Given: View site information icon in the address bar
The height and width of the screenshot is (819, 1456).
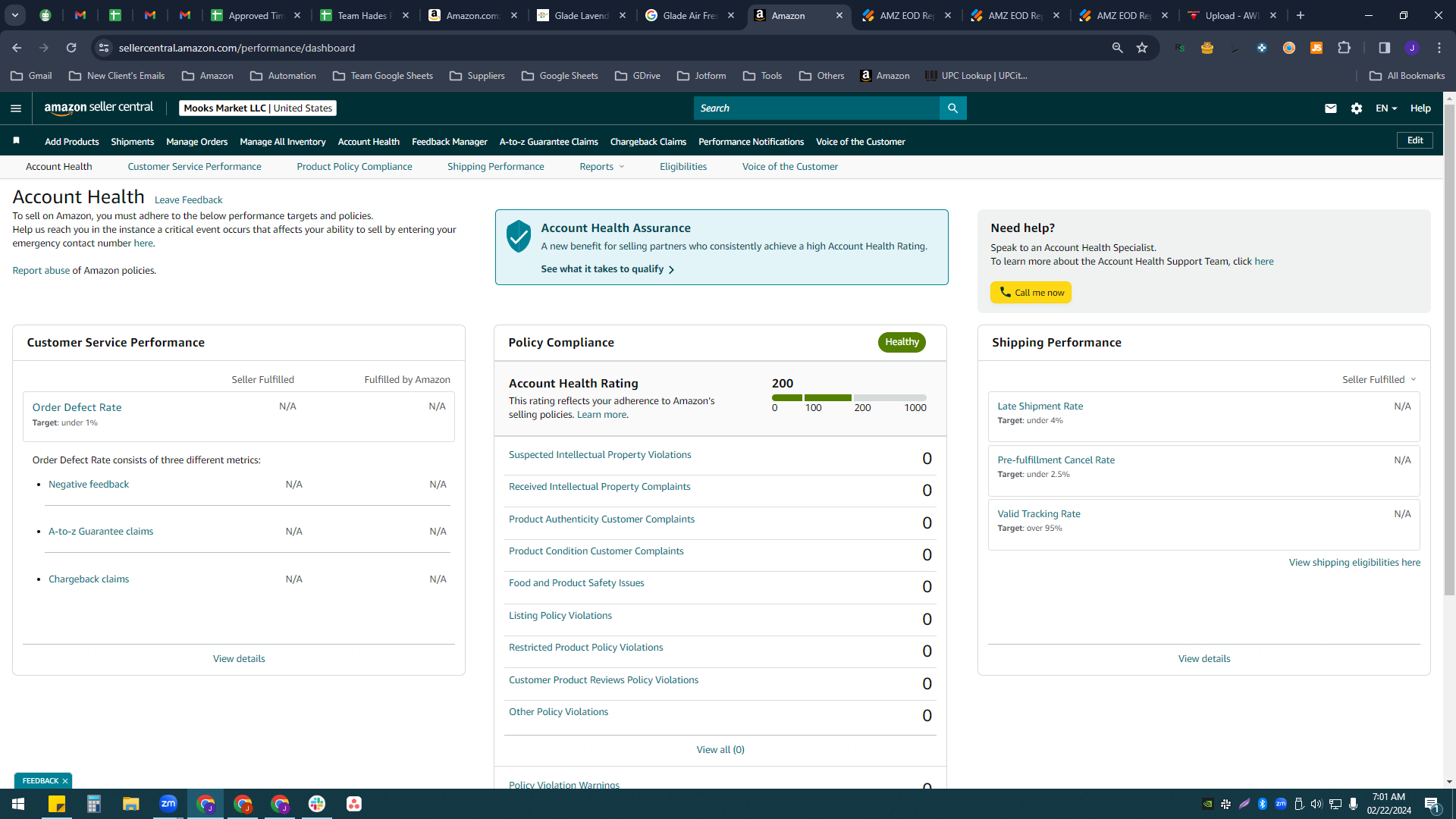Looking at the screenshot, I should tap(104, 48).
